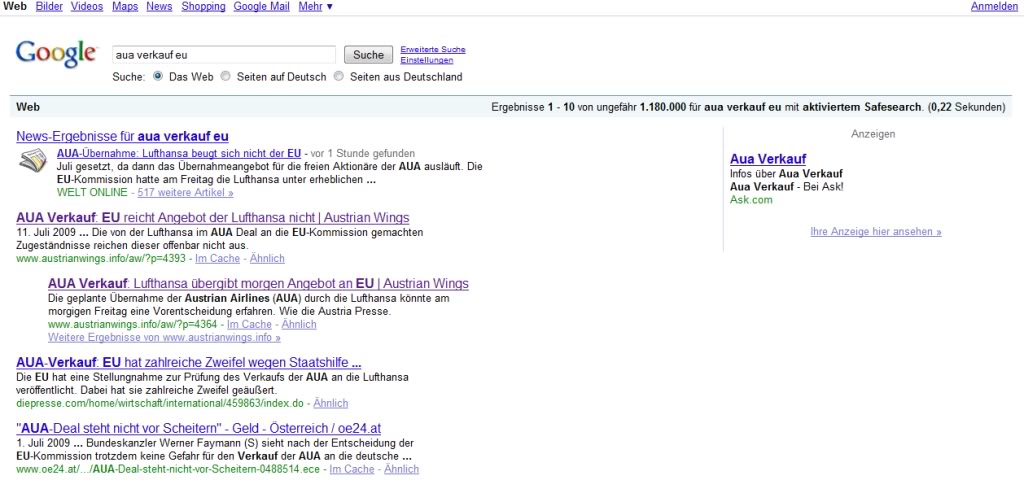1024x480 pixels.
Task: Click 'Ähnlich' for austrianwings p=4393 result
Action: tap(267, 259)
